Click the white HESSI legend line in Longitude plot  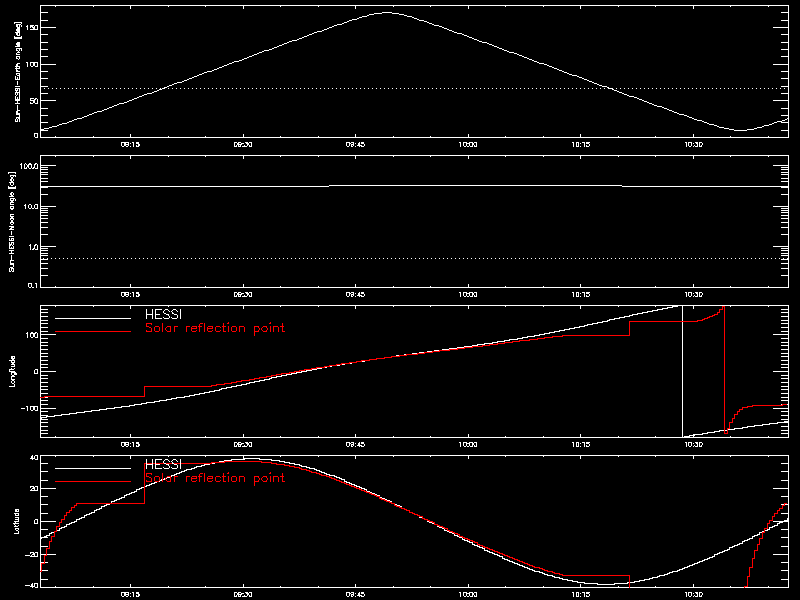(93, 318)
